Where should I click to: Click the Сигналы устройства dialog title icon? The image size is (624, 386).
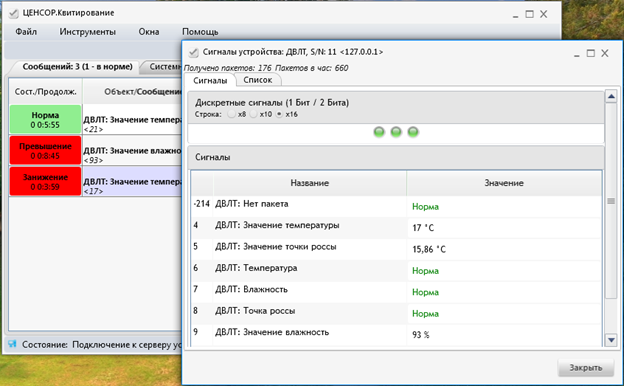tap(193, 52)
